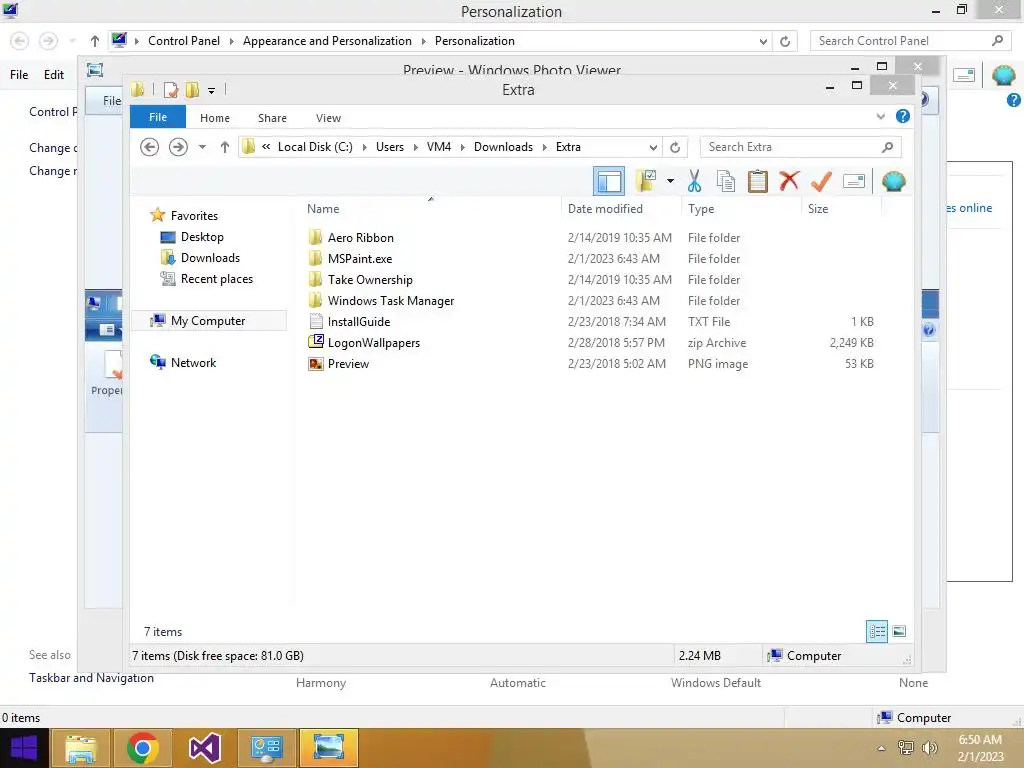Viewport: 1024px width, 768px height.
Task: Select the Aero Ribbon folder
Action: click(360, 238)
